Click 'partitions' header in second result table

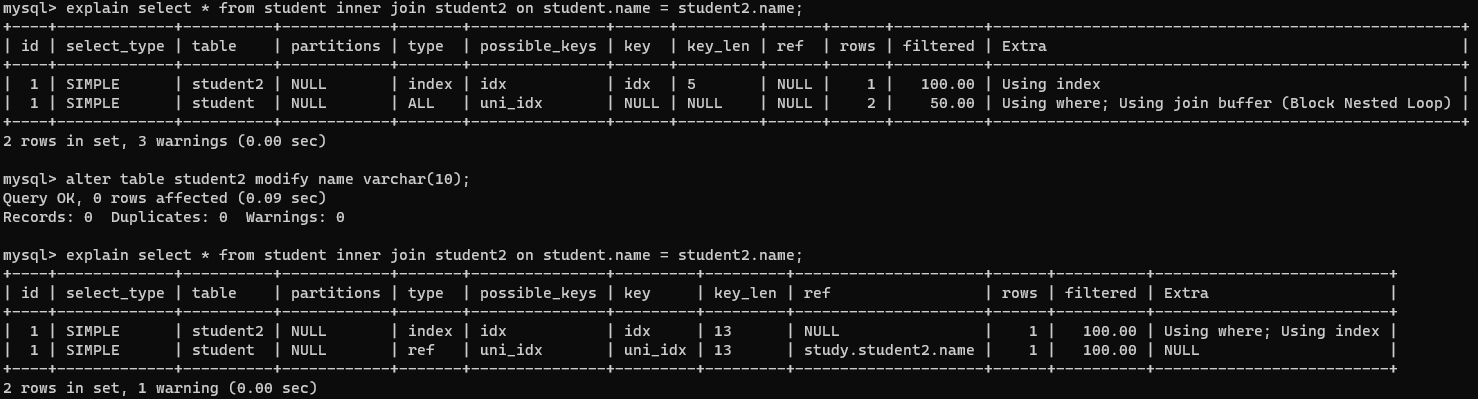coord(335,294)
